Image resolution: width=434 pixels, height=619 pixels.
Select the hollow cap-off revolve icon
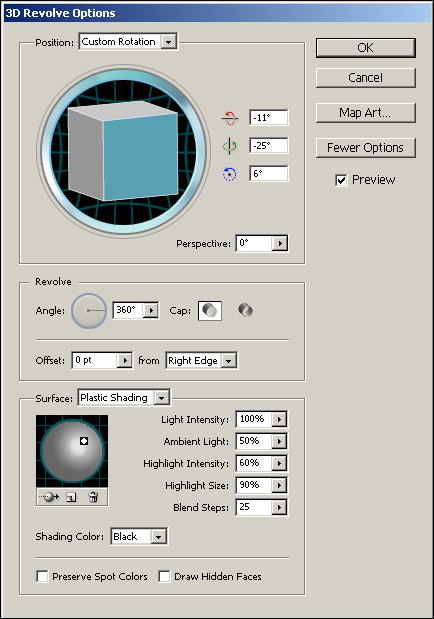tap(245, 310)
